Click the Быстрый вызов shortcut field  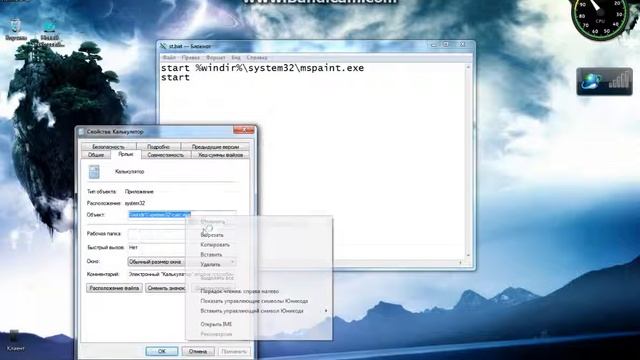pyautogui.click(x=157, y=247)
